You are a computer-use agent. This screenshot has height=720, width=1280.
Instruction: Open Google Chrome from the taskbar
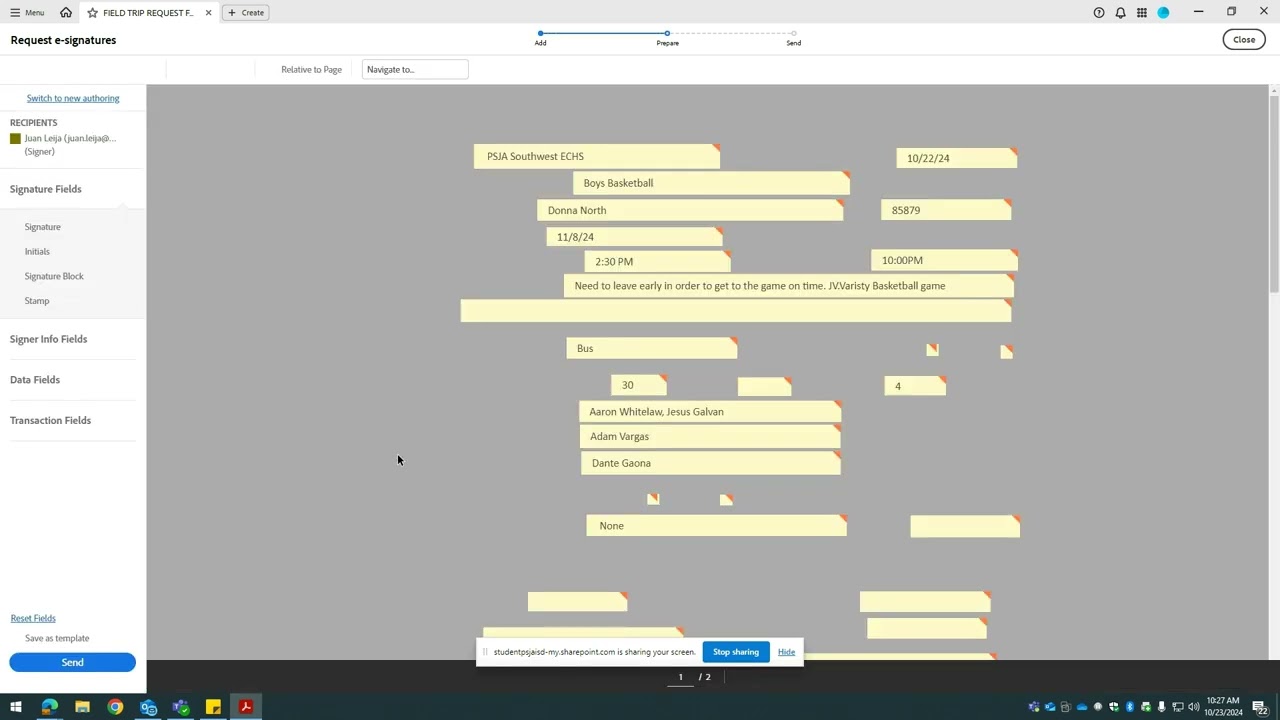115,707
